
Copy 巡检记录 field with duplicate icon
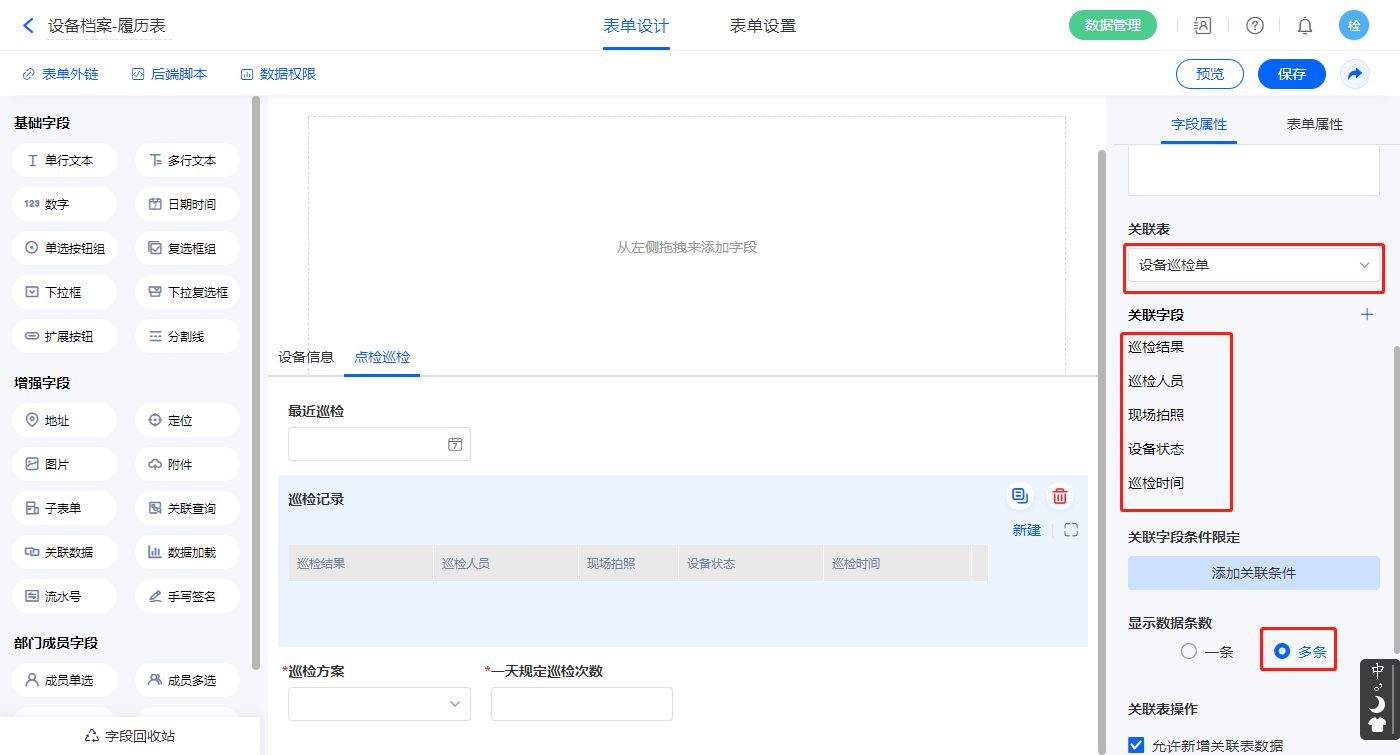pyautogui.click(x=1019, y=496)
